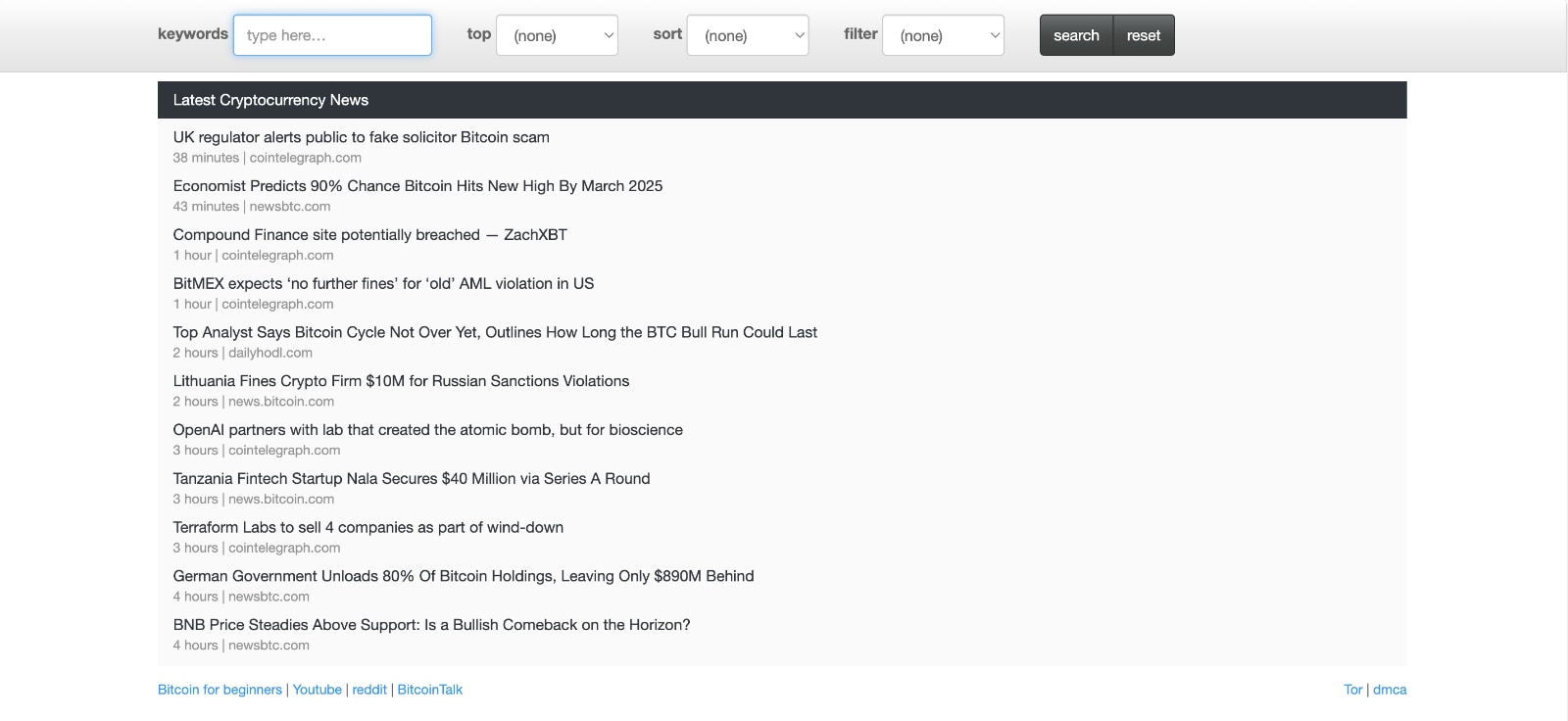This screenshot has width=1568, height=721.
Task: Open the top dropdown menu
Action: [557, 35]
